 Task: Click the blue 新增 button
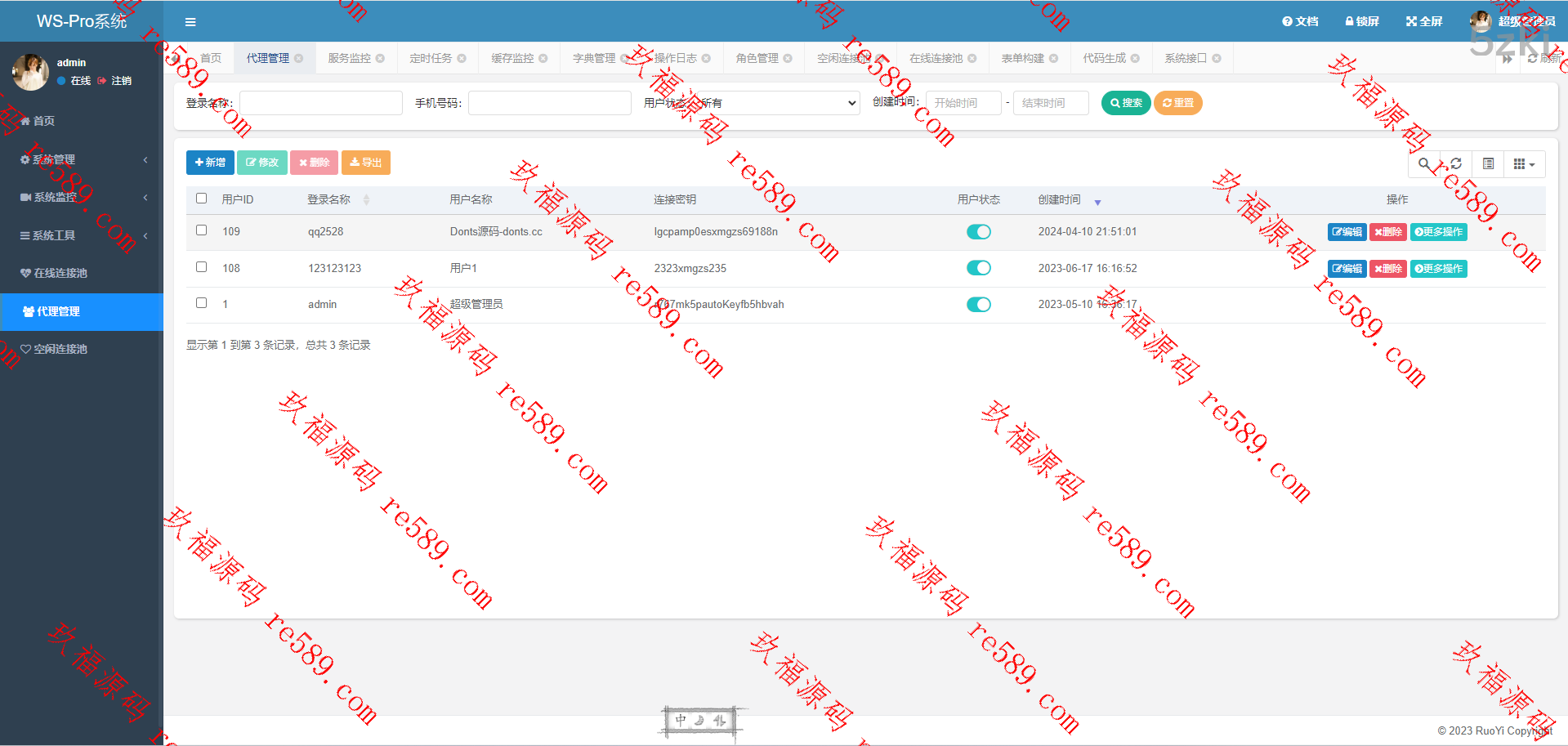pos(210,163)
